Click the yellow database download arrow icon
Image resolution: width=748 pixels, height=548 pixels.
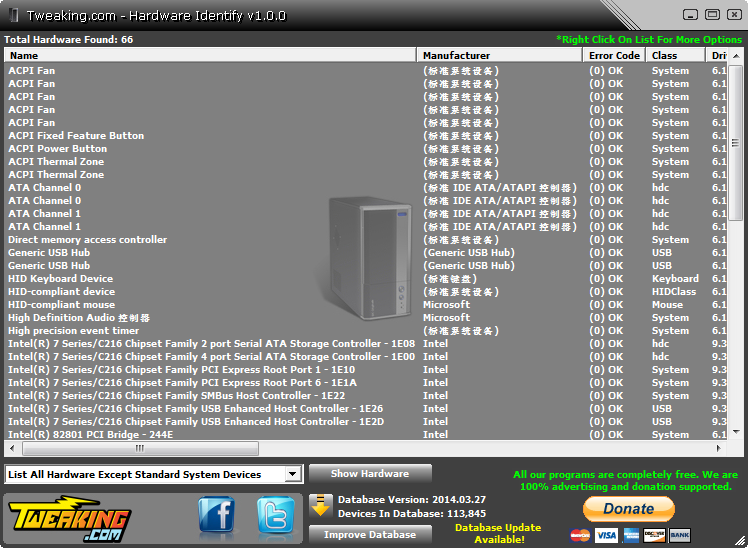click(x=321, y=506)
